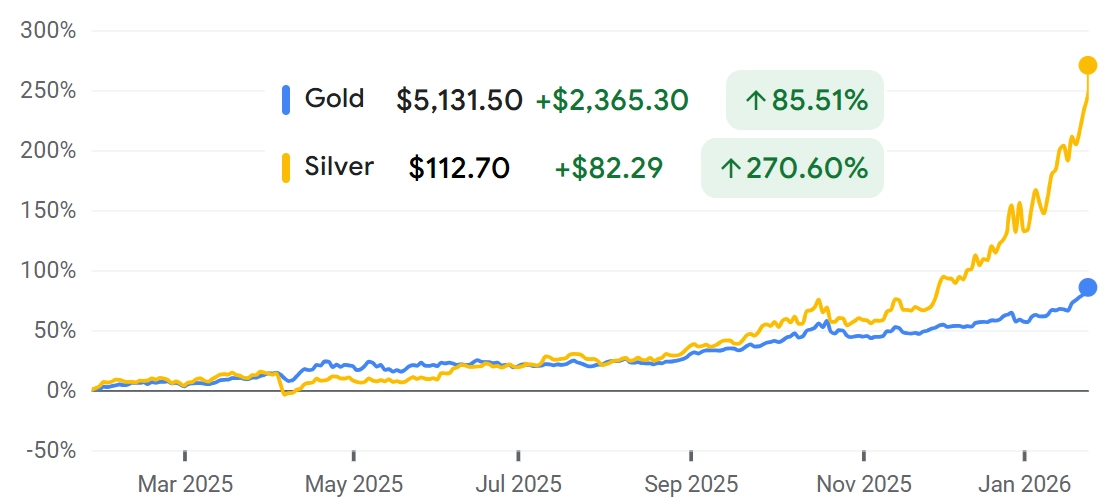Click the Silver change value +$82.29

tap(608, 168)
